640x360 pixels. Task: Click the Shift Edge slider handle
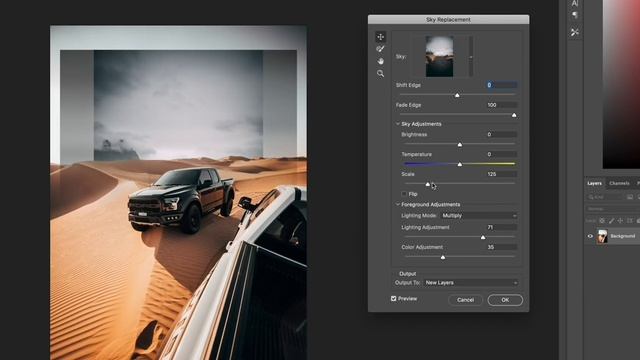pyautogui.click(x=457, y=95)
